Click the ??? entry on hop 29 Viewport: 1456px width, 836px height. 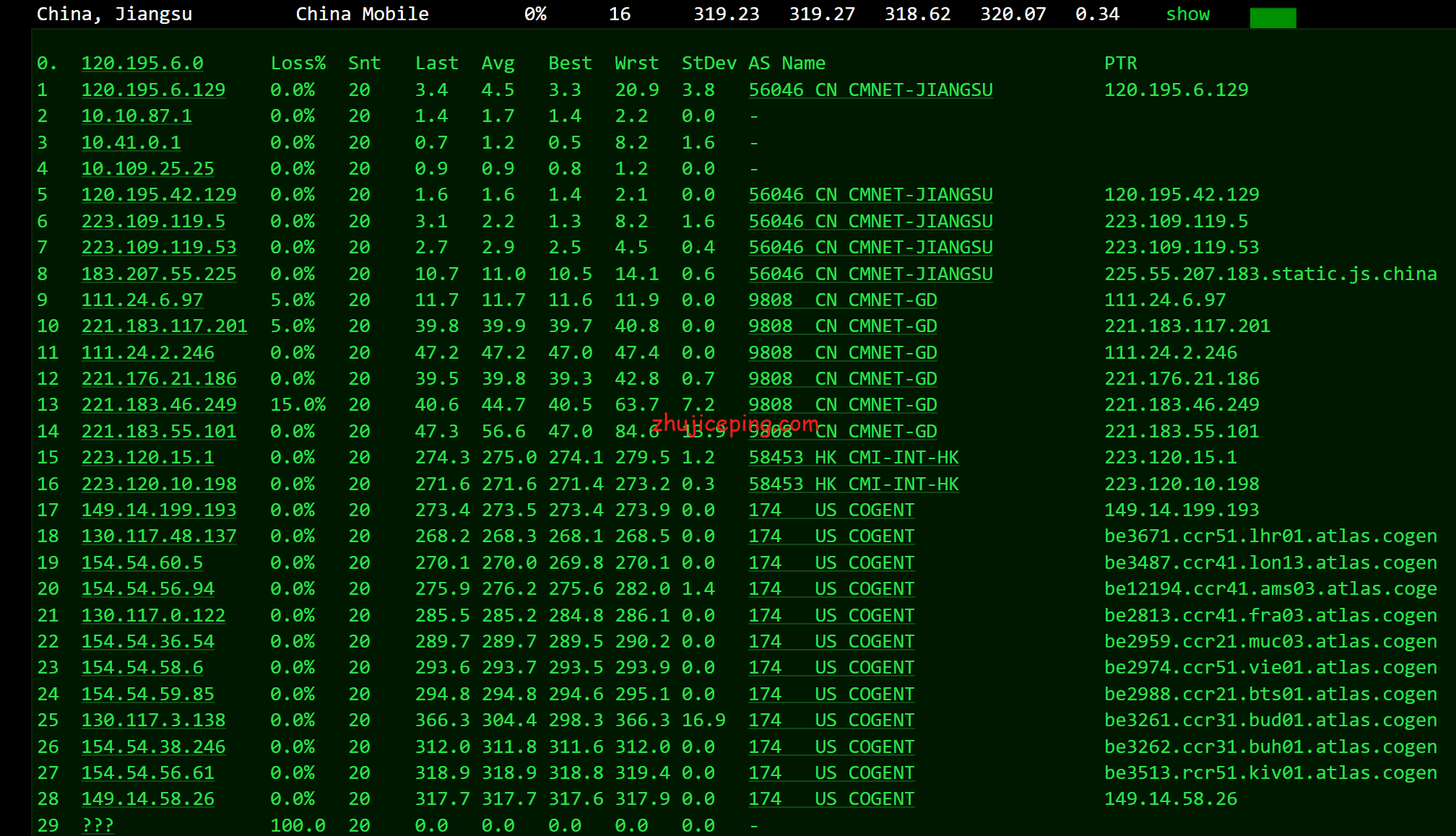(97, 825)
